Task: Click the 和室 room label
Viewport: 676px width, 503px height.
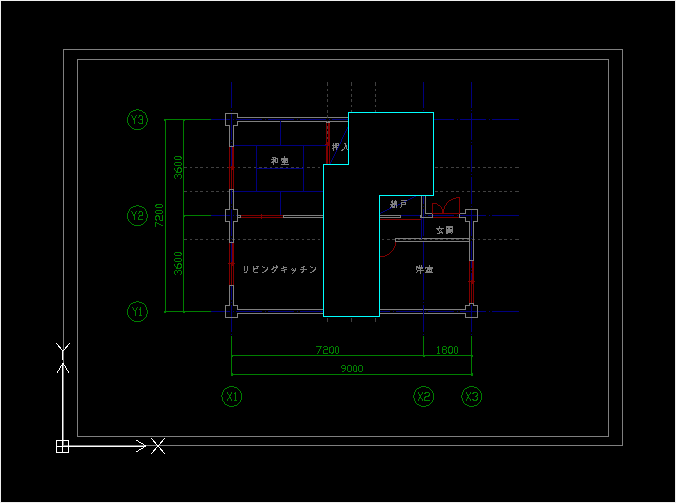Action: pyautogui.click(x=280, y=161)
